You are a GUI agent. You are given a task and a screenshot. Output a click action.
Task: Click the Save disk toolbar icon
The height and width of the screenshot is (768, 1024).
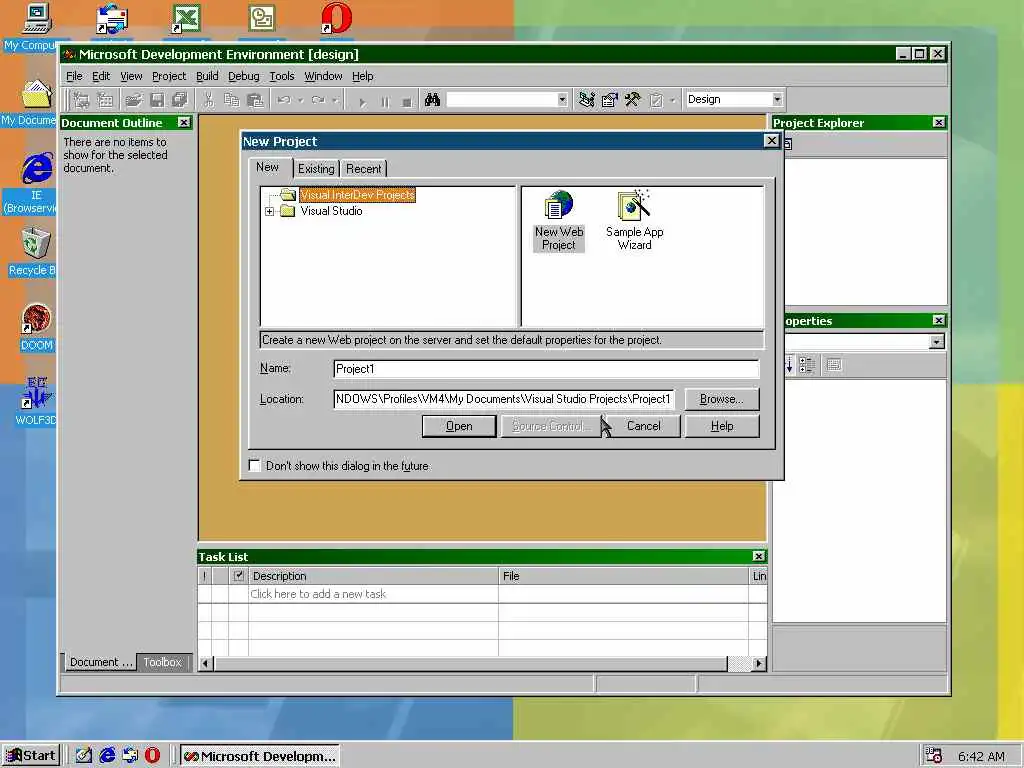(157, 100)
